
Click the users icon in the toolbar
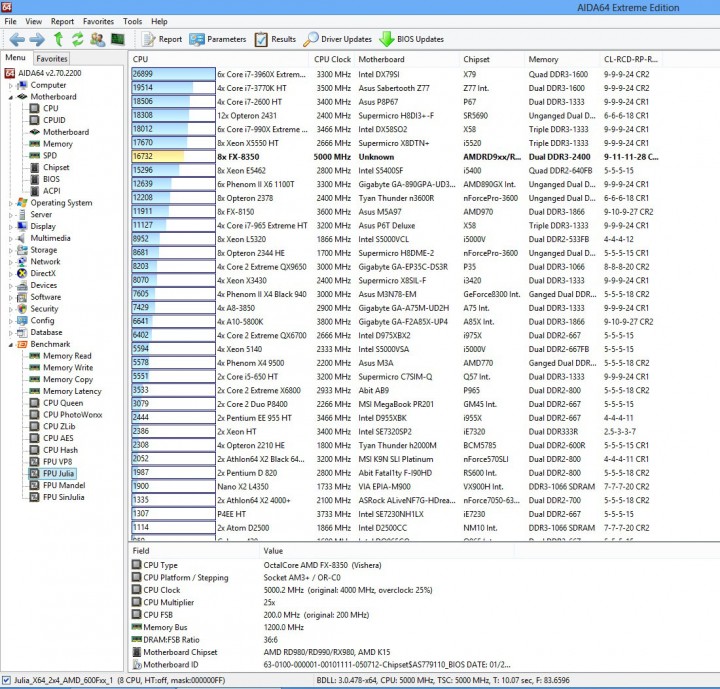tap(97, 40)
